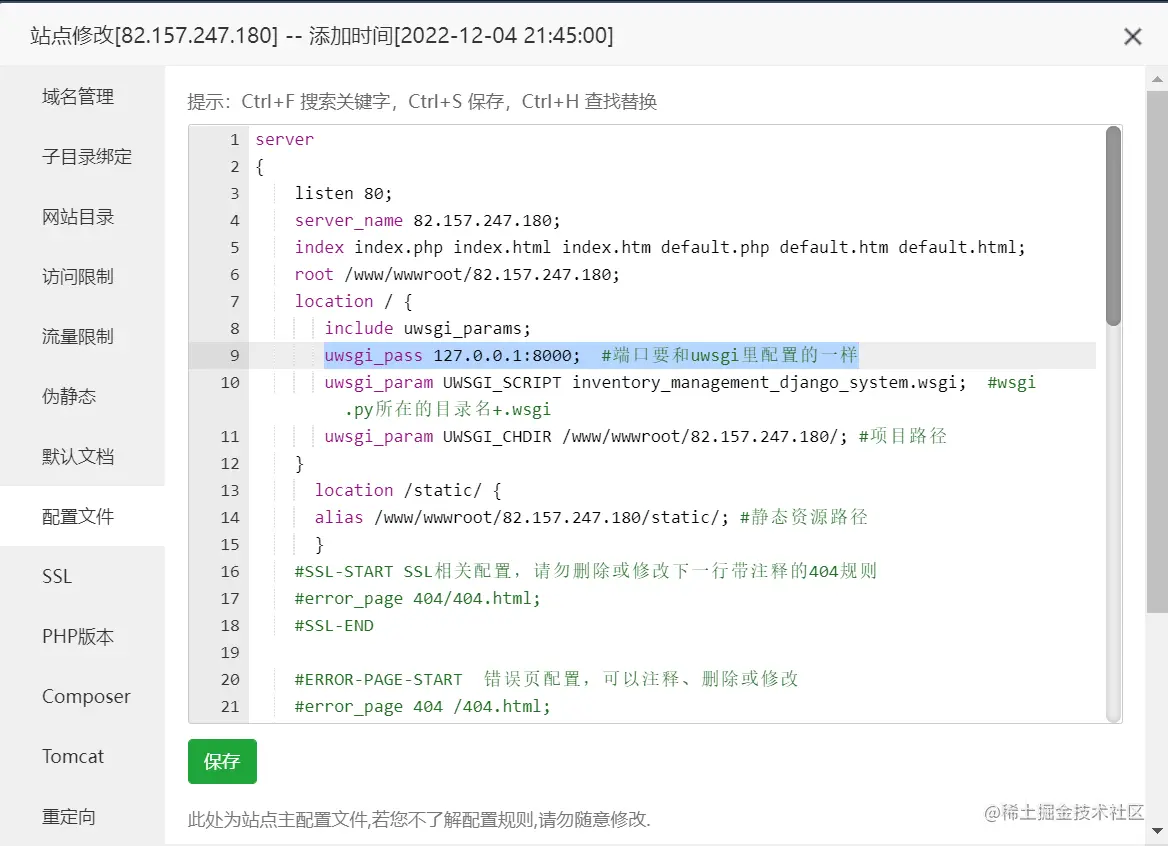Viewport: 1168px width, 846px height.
Task: Open the Tomcat configuration
Action: 72,756
